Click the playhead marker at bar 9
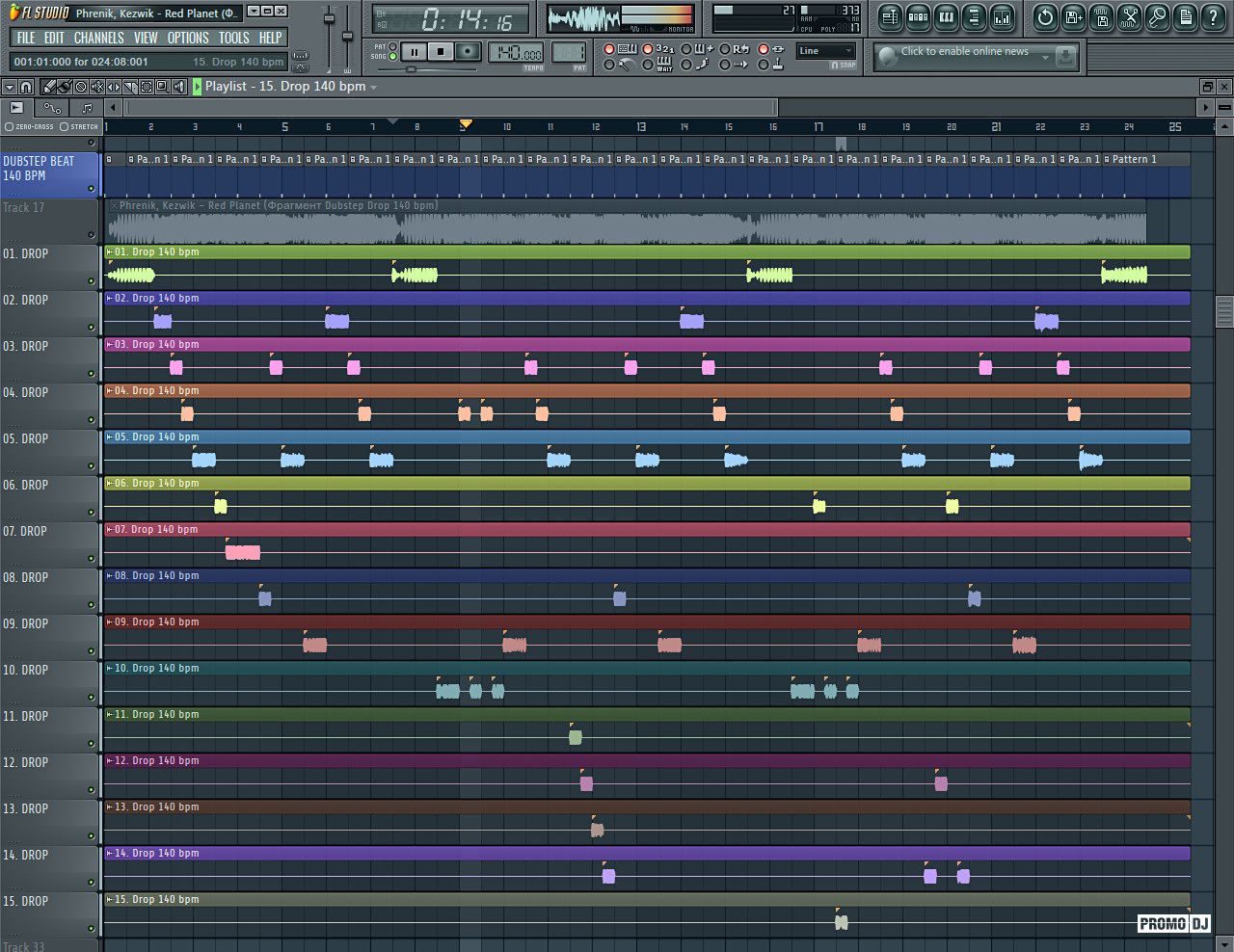Viewport: 1234px width, 952px height. pyautogui.click(x=466, y=123)
